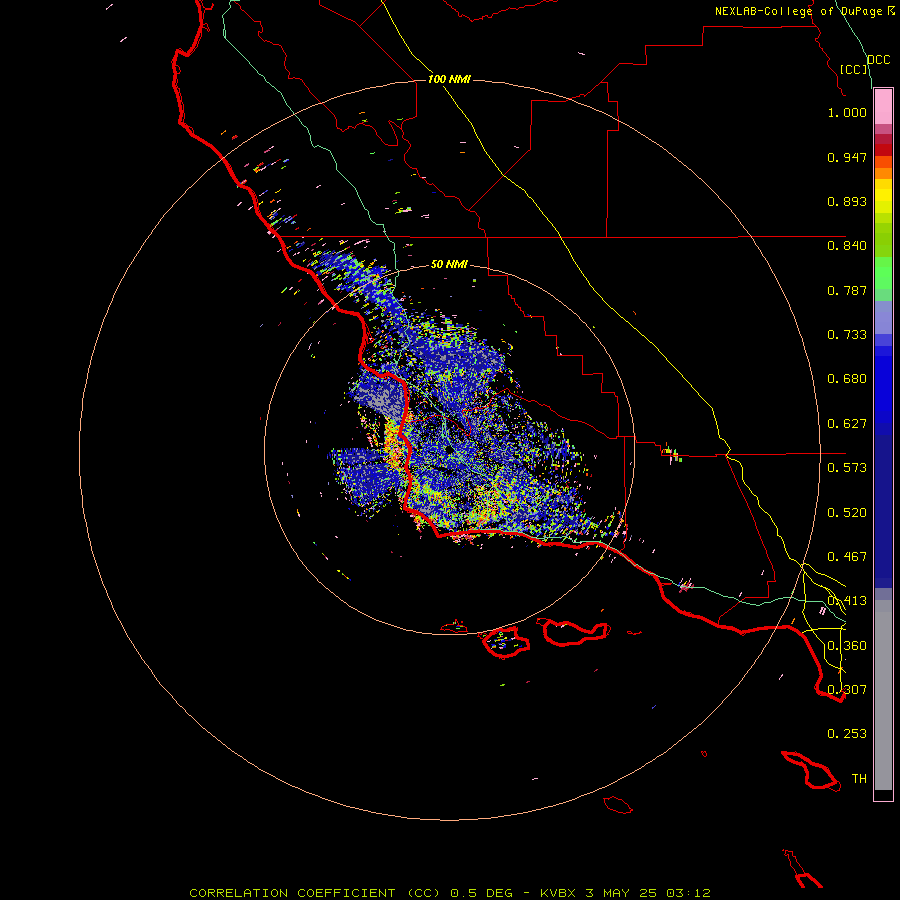Click the 0.627 legend value
This screenshot has height=900, width=900.
847,424
